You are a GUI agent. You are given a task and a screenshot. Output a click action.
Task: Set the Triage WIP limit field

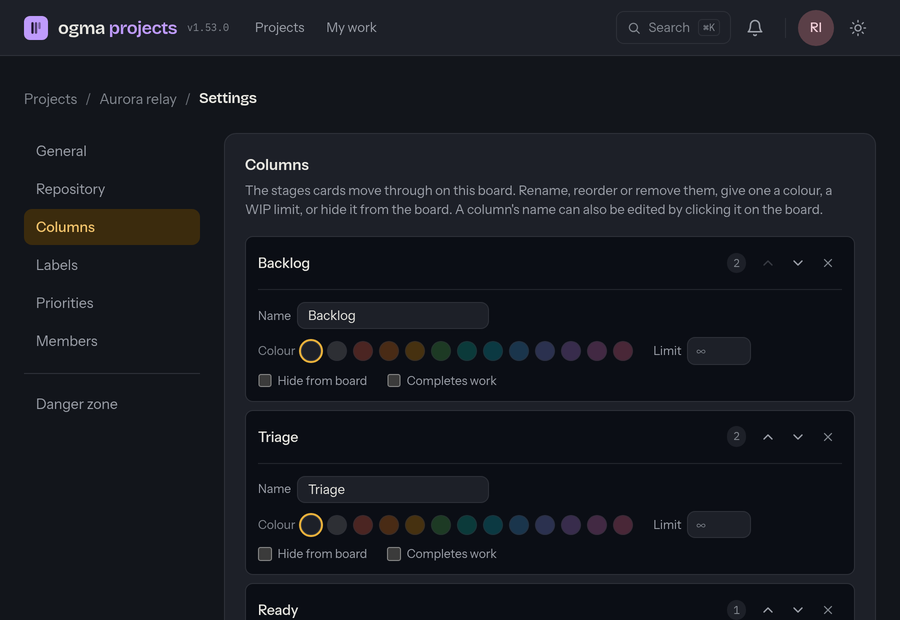click(x=719, y=525)
